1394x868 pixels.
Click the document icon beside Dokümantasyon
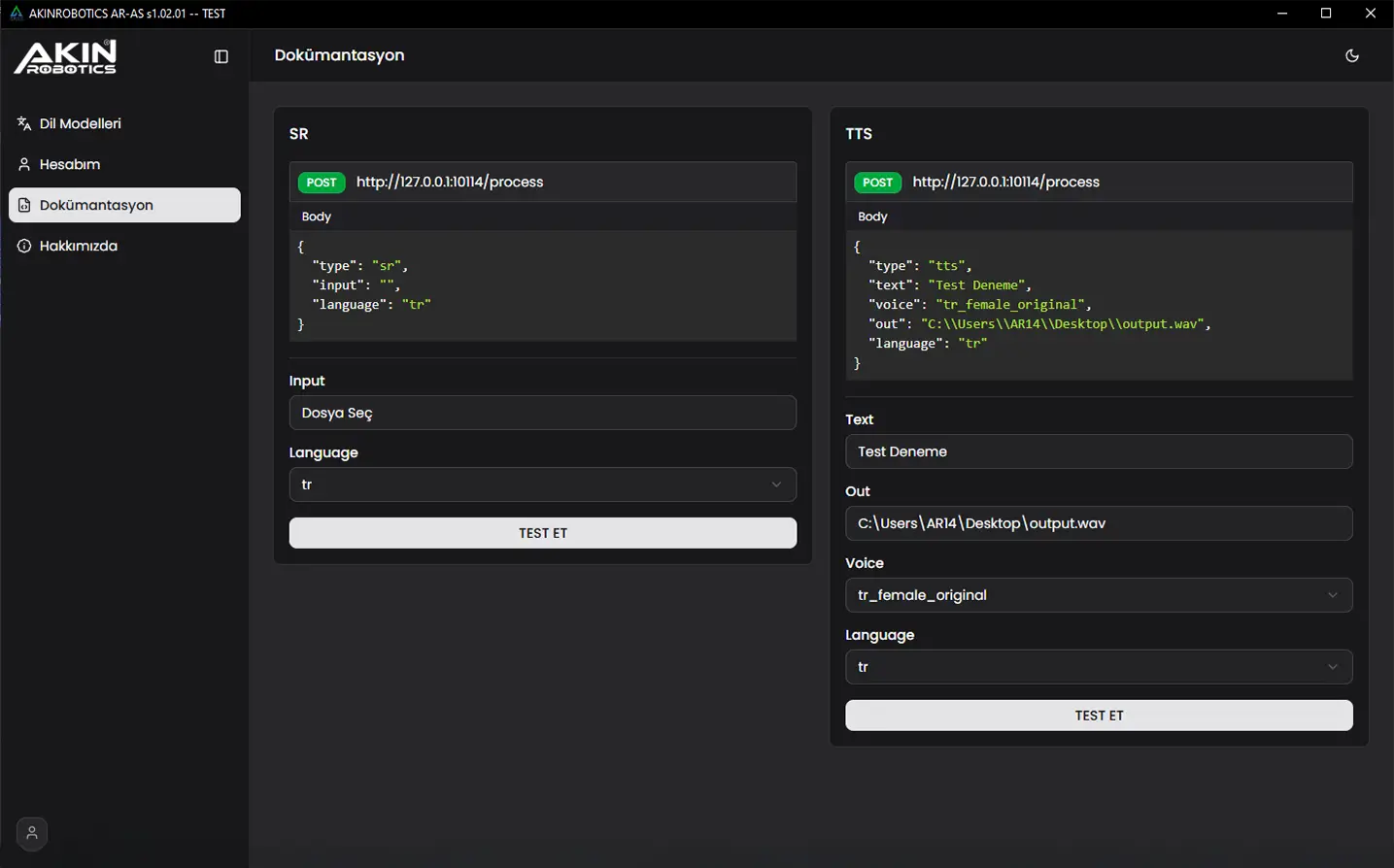pos(24,205)
